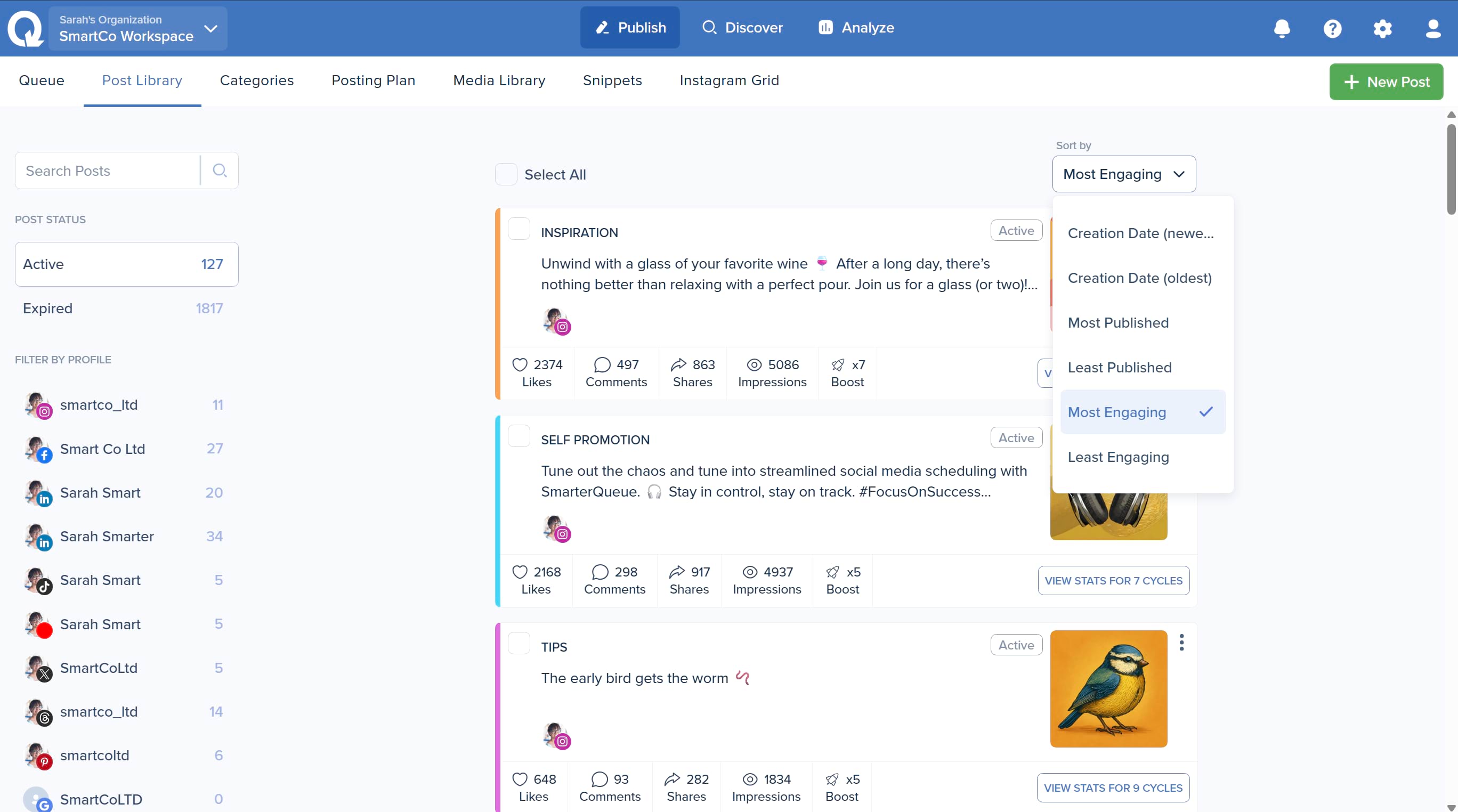The height and width of the screenshot is (812, 1458).
Task: Switch to the Categories tab
Action: 256,80
